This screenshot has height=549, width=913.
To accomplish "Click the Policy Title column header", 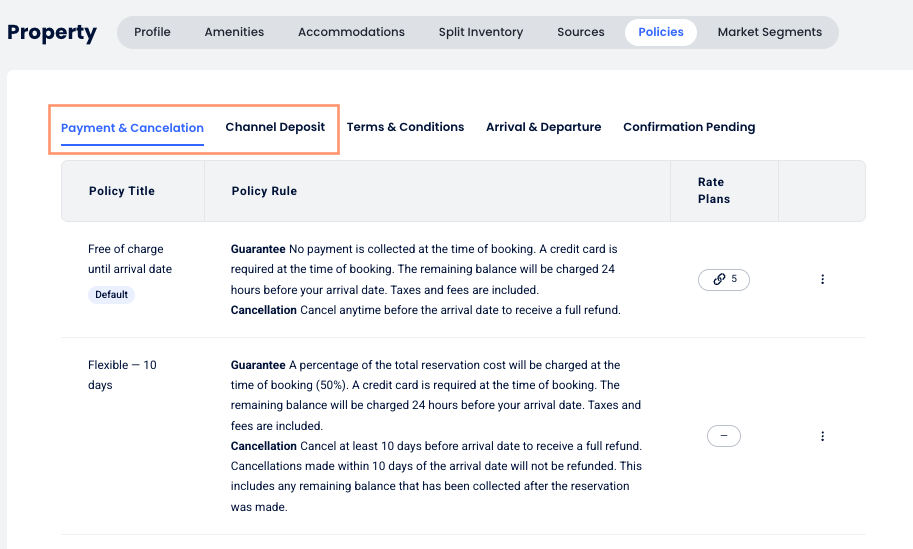I will coord(122,191).
